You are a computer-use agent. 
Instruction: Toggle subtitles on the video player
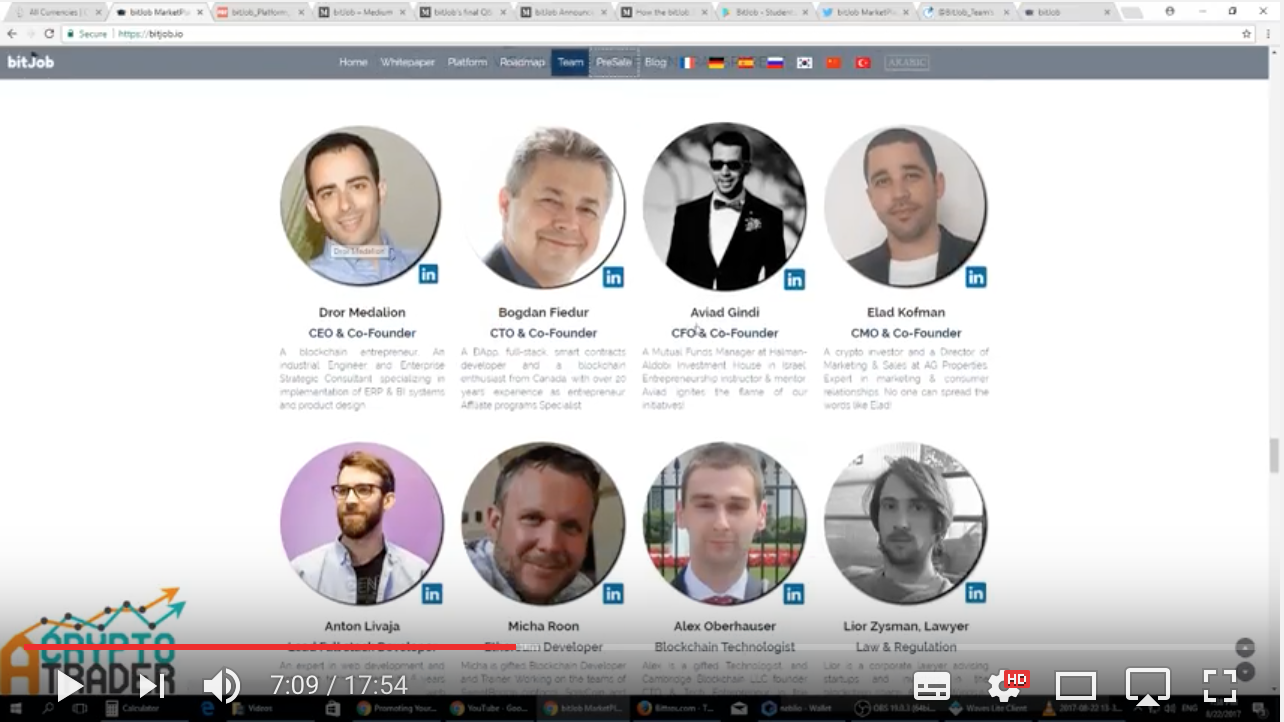[x=932, y=686]
